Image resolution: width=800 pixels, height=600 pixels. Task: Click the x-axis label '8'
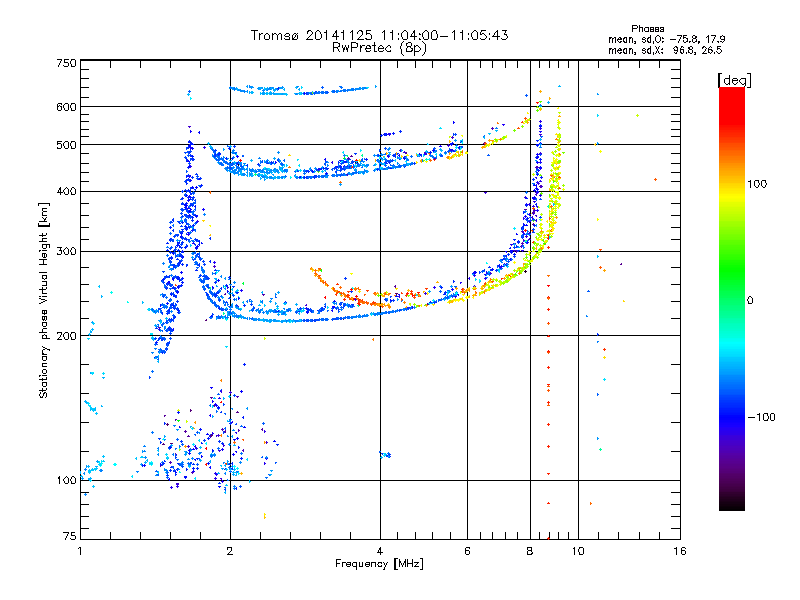[x=530, y=551]
